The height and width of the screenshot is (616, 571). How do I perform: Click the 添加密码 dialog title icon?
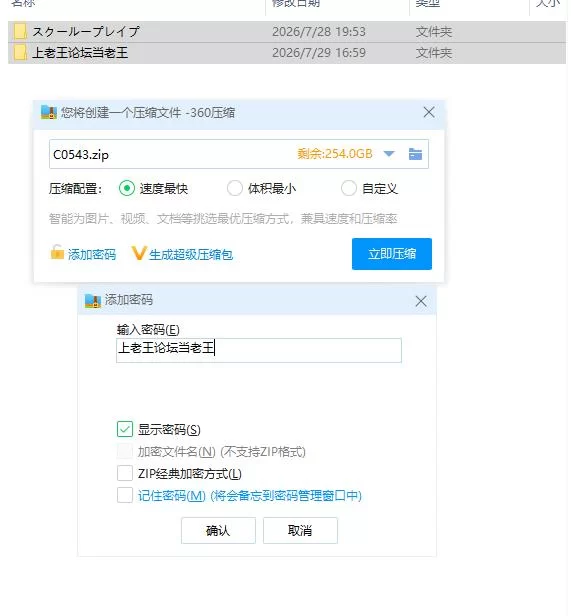pyautogui.click(x=93, y=301)
